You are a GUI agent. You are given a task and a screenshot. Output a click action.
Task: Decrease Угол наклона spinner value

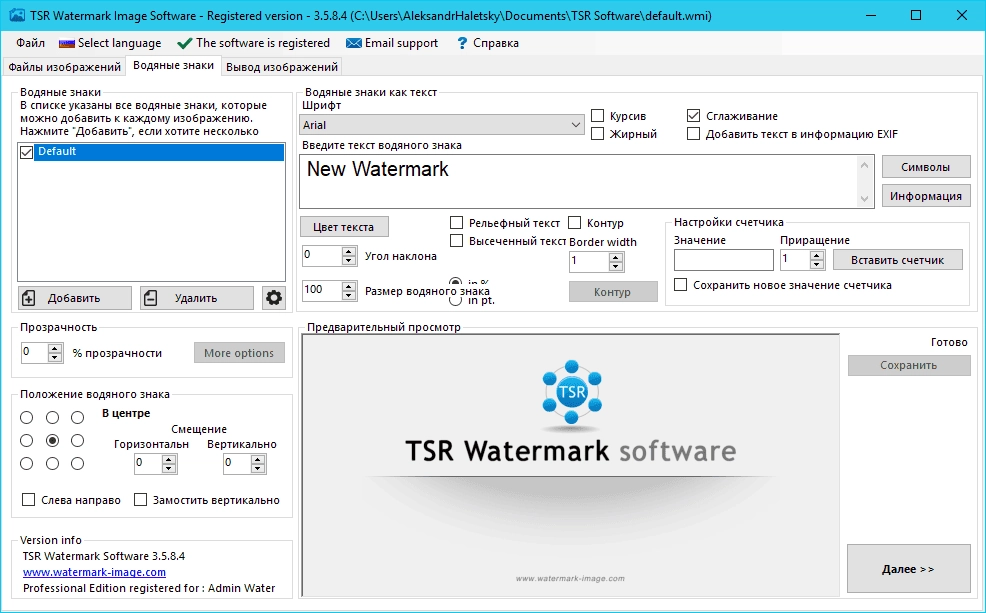coord(349,260)
